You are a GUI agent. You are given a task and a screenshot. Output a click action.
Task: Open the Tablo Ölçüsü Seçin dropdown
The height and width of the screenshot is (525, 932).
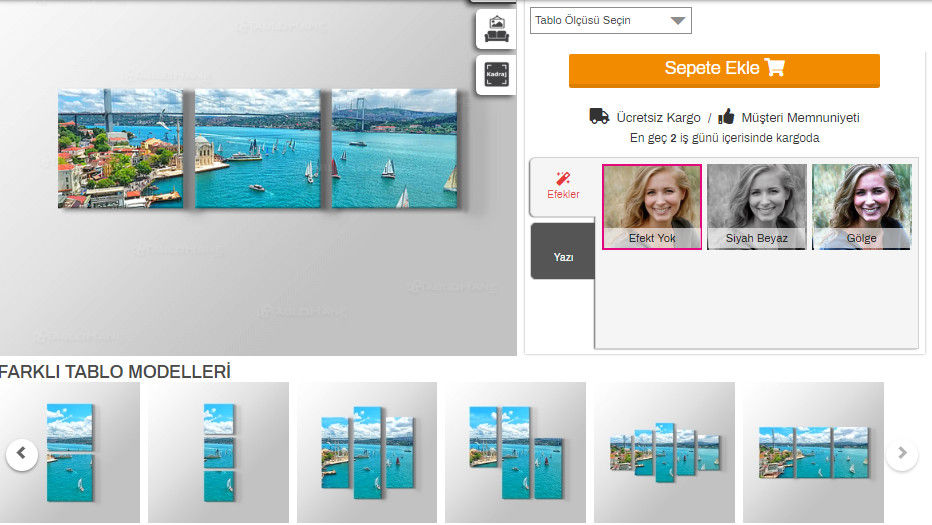click(x=610, y=20)
